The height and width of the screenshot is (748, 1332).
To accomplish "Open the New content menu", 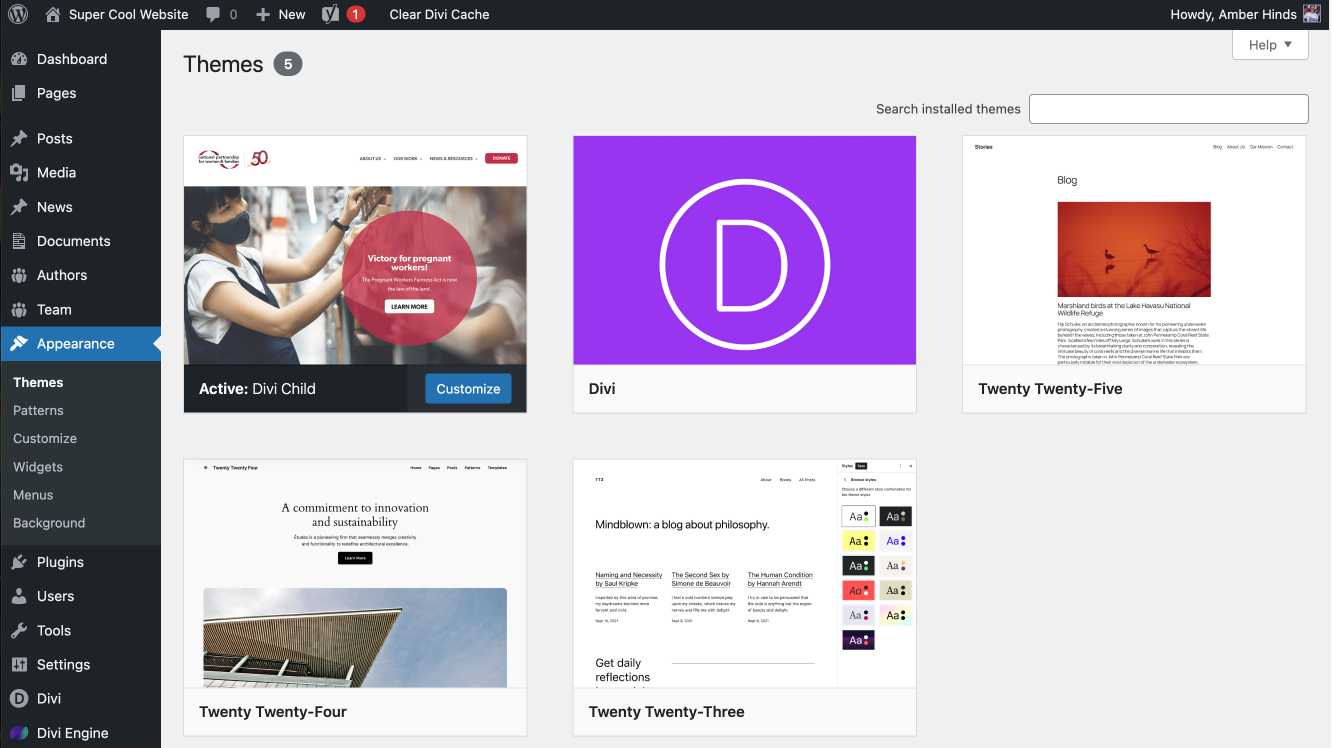I will [280, 14].
